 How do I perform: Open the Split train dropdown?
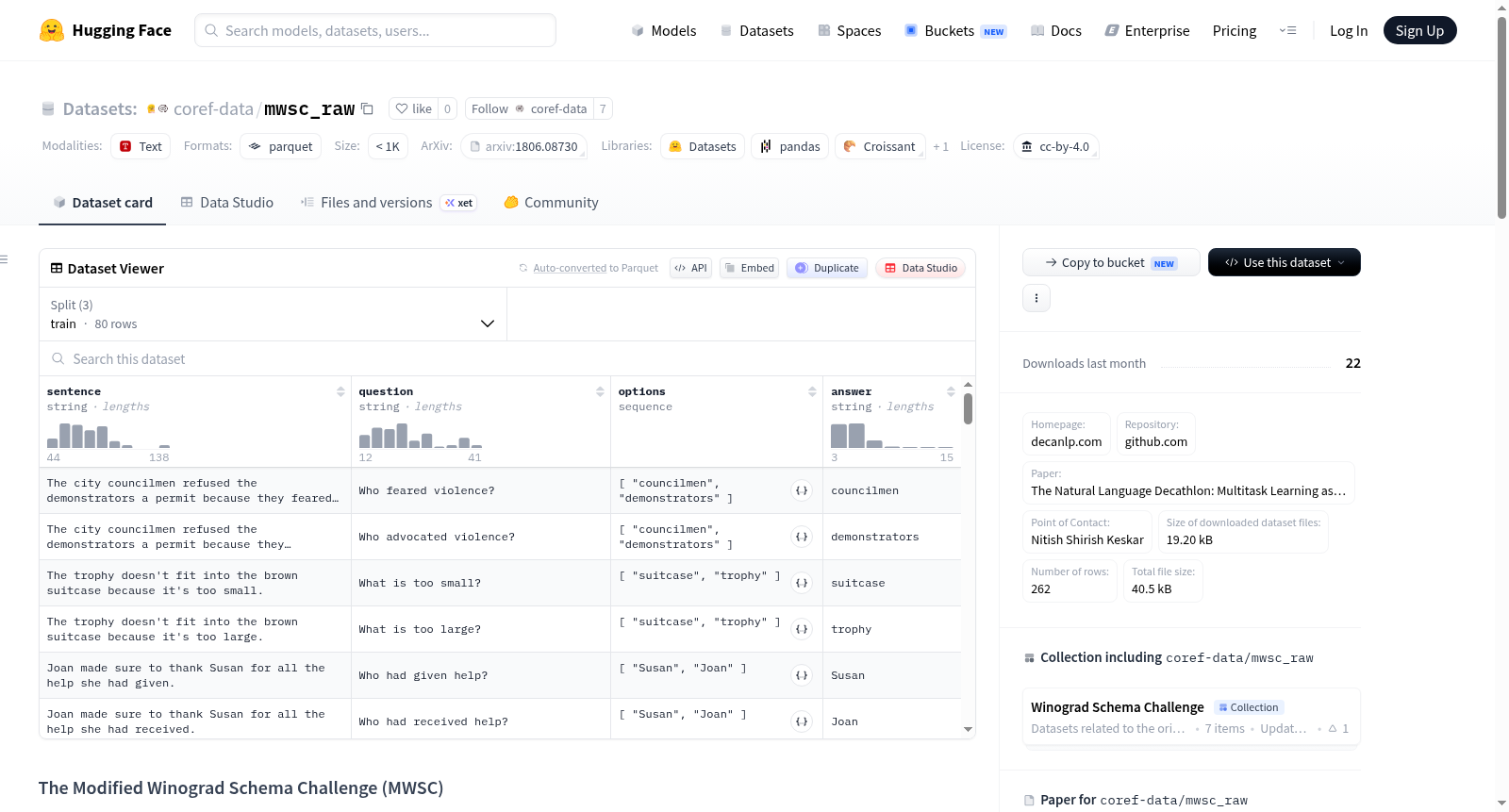(x=273, y=314)
